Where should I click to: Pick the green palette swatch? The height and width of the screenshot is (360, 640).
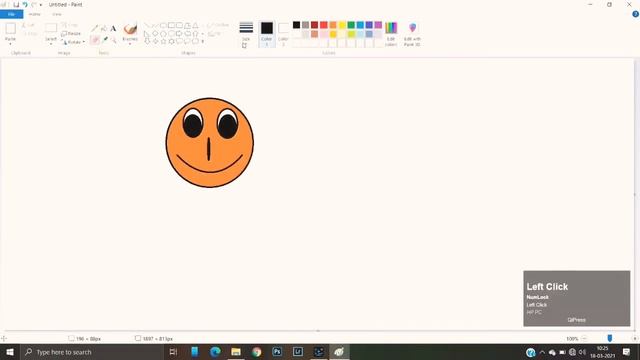351,25
